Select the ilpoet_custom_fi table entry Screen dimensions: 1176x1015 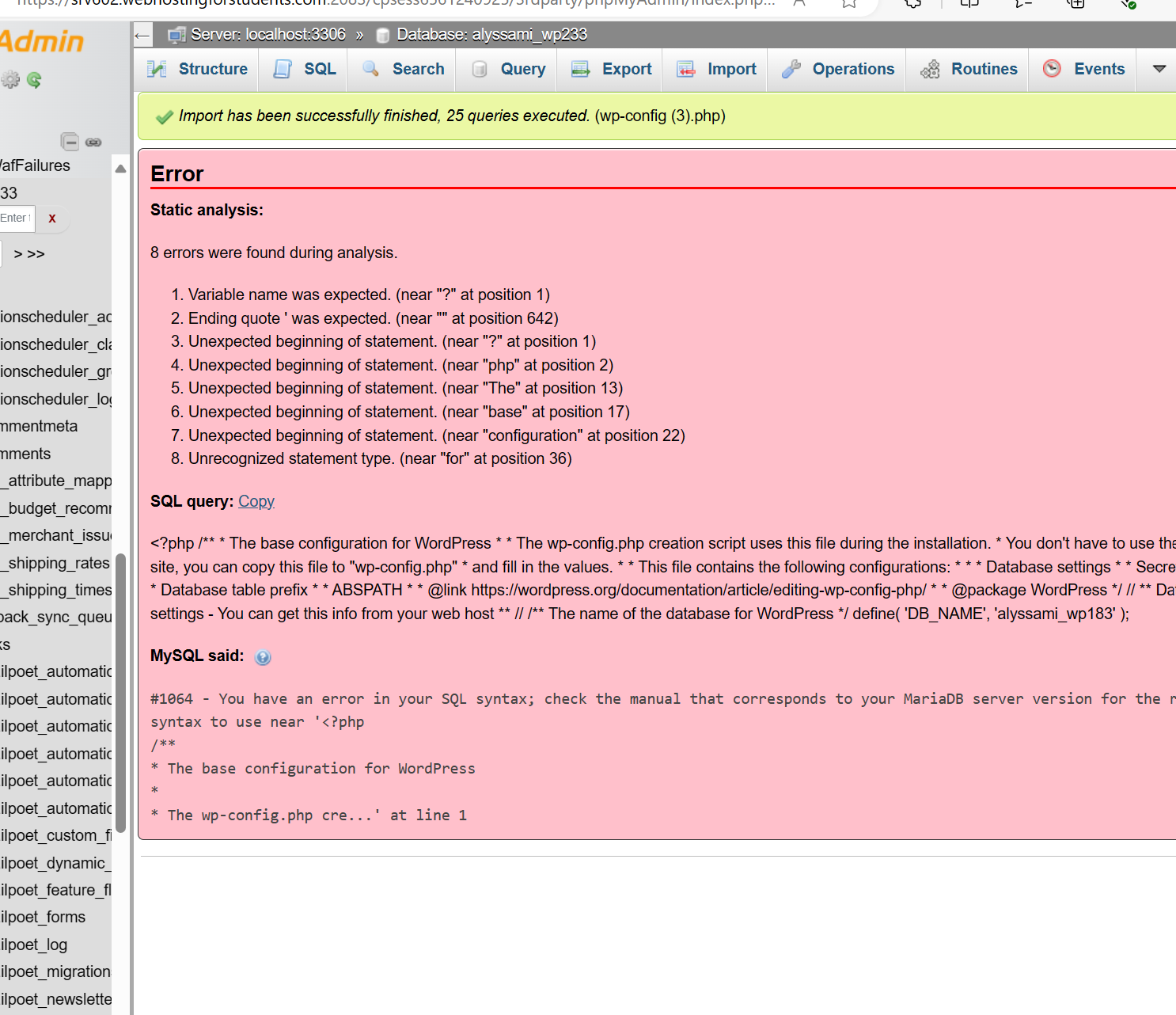55,835
